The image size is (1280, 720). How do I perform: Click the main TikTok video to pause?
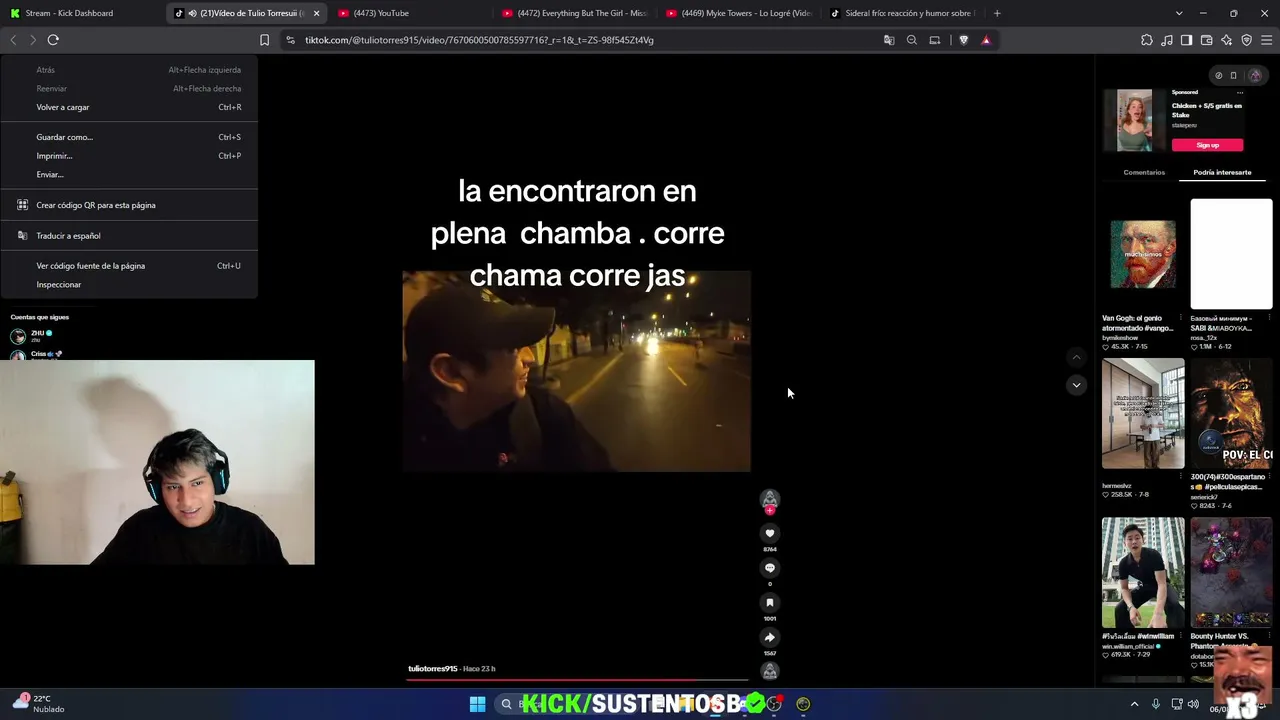(x=576, y=371)
